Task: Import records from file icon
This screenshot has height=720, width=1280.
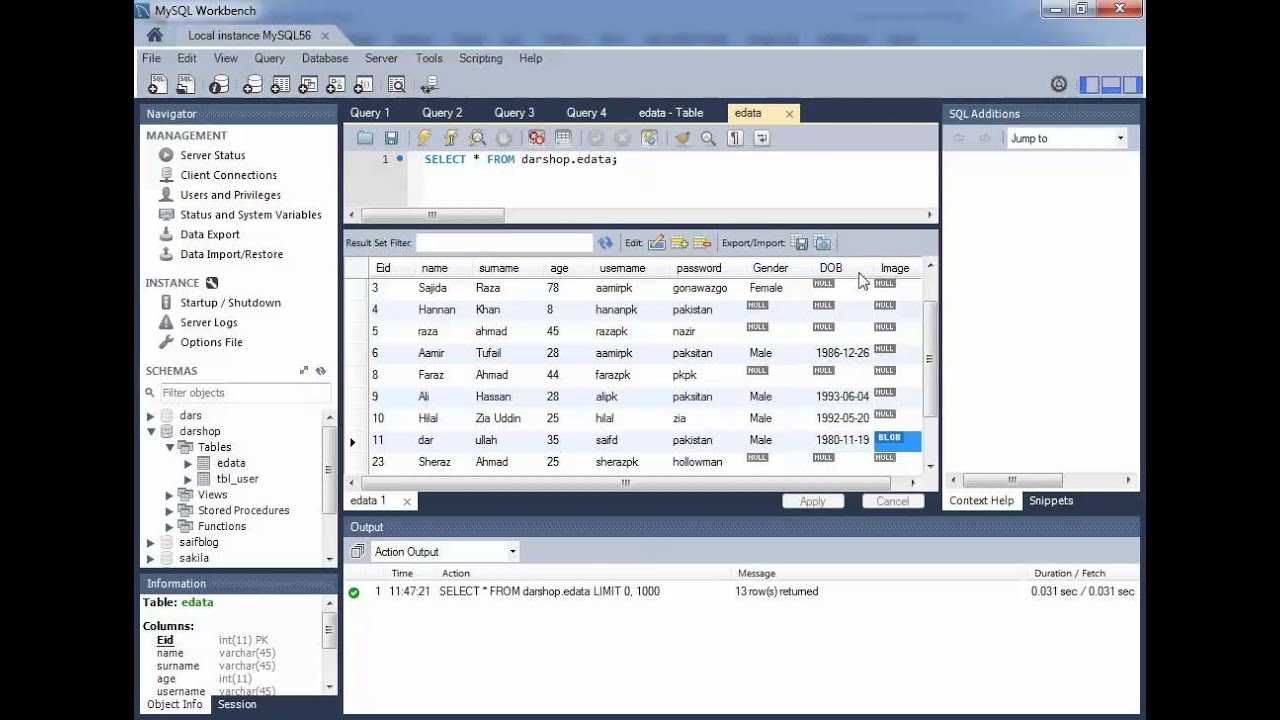Action: click(822, 242)
